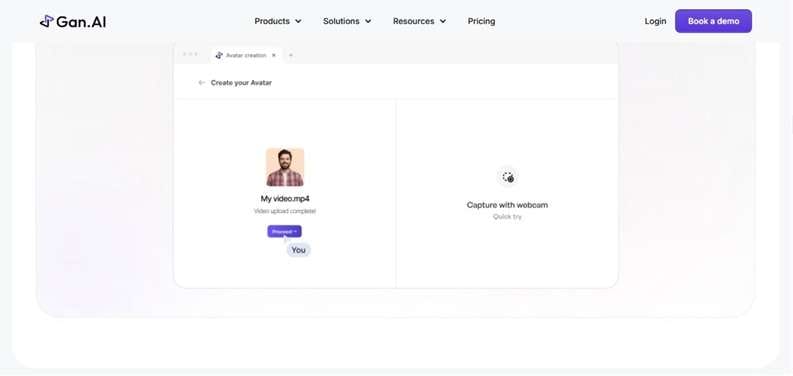Click the purple Proceed button
The image size is (793, 376).
click(x=285, y=231)
